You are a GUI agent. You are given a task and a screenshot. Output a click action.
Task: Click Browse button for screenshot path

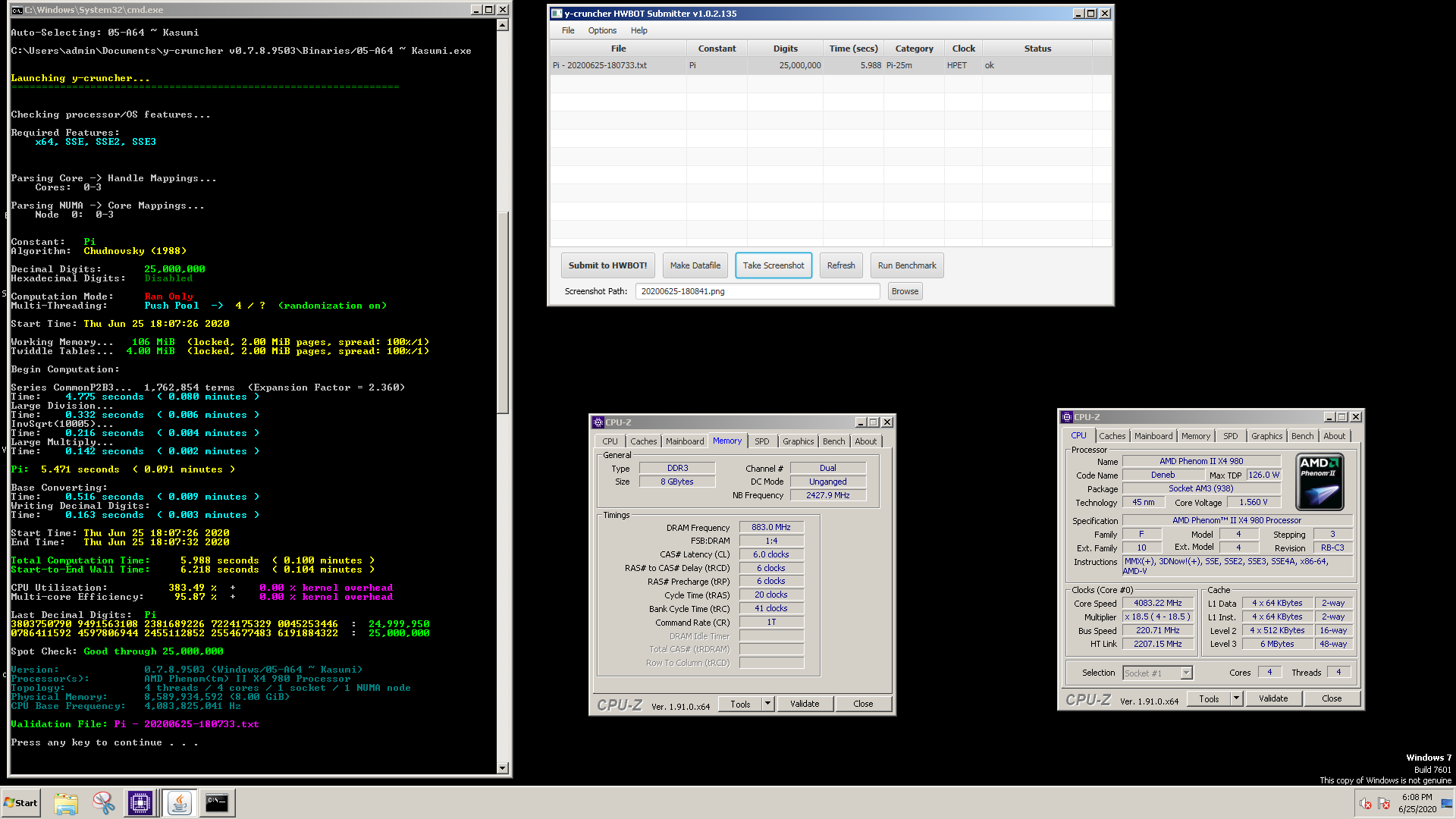[905, 291]
